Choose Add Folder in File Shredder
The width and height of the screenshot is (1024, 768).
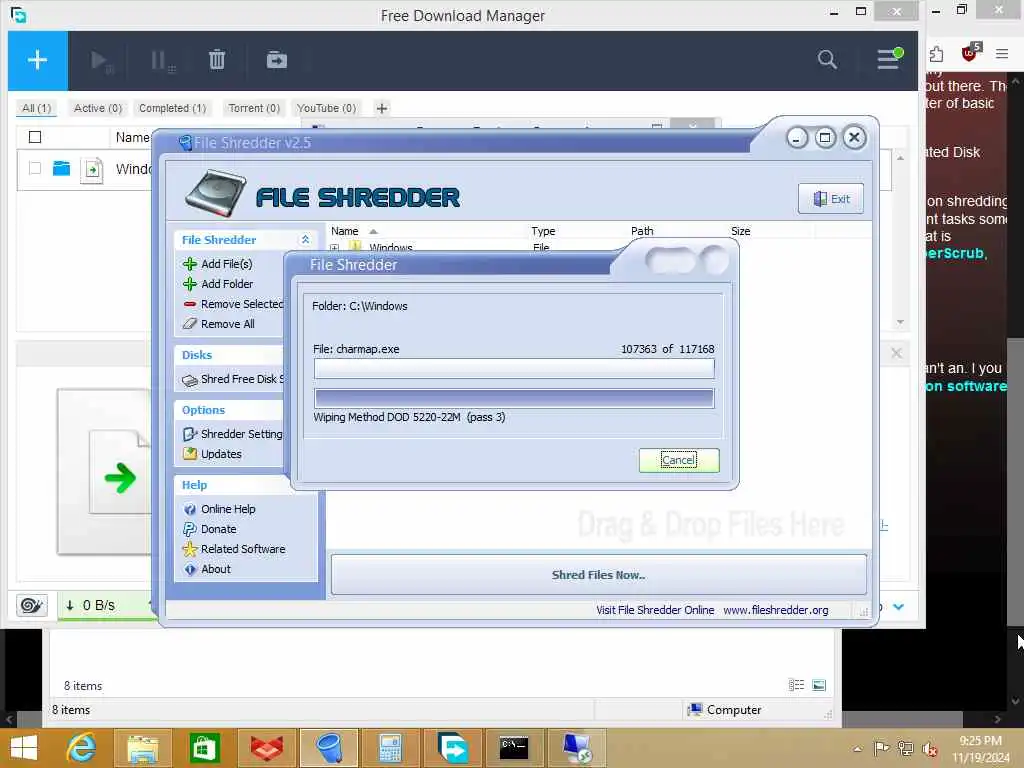tap(227, 284)
